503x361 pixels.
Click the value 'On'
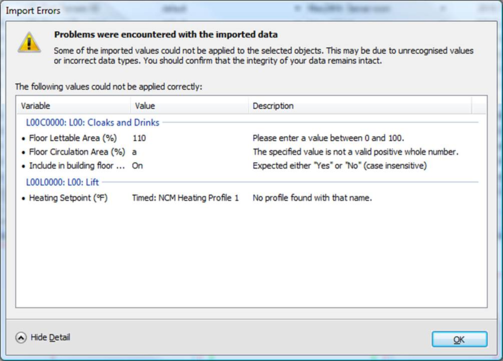click(x=137, y=166)
